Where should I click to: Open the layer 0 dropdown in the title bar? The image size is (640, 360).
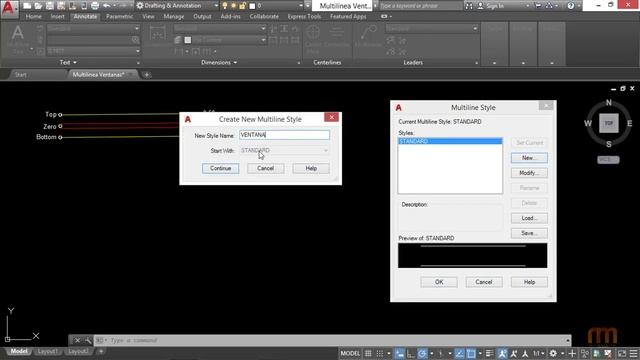pos(301,6)
